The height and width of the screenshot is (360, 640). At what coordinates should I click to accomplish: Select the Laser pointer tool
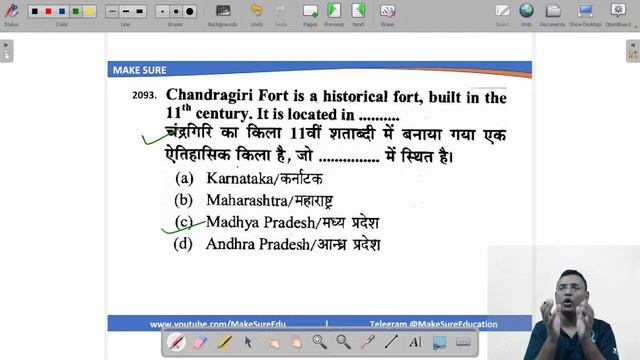tap(367, 342)
